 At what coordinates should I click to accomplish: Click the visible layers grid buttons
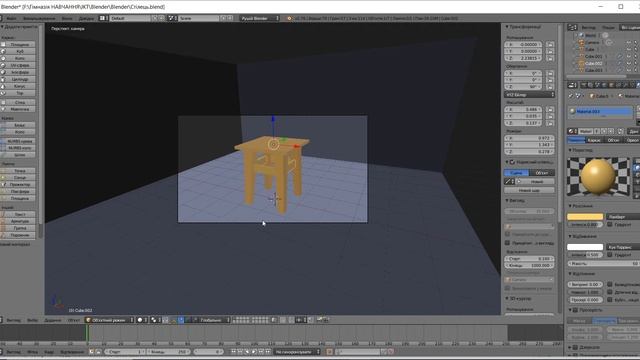coord(250,320)
